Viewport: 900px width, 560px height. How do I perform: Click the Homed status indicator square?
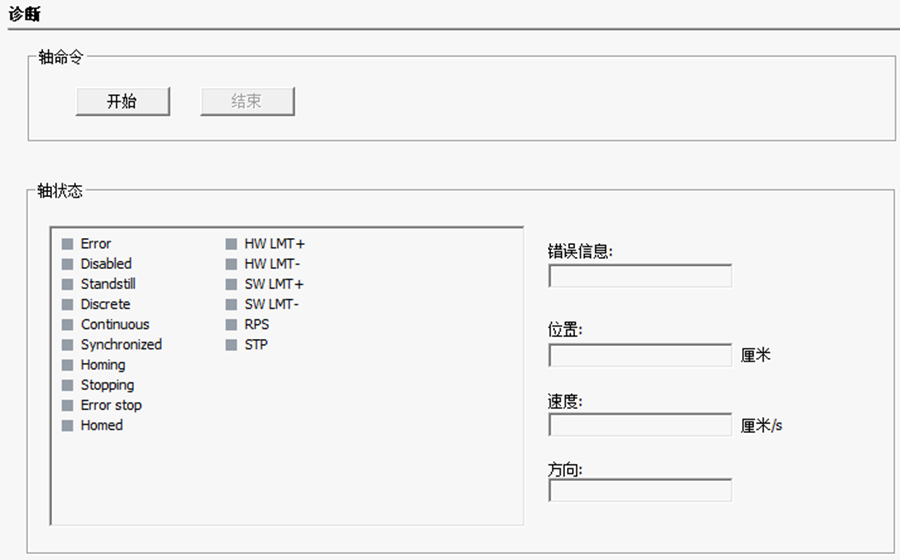pyautogui.click(x=67, y=426)
